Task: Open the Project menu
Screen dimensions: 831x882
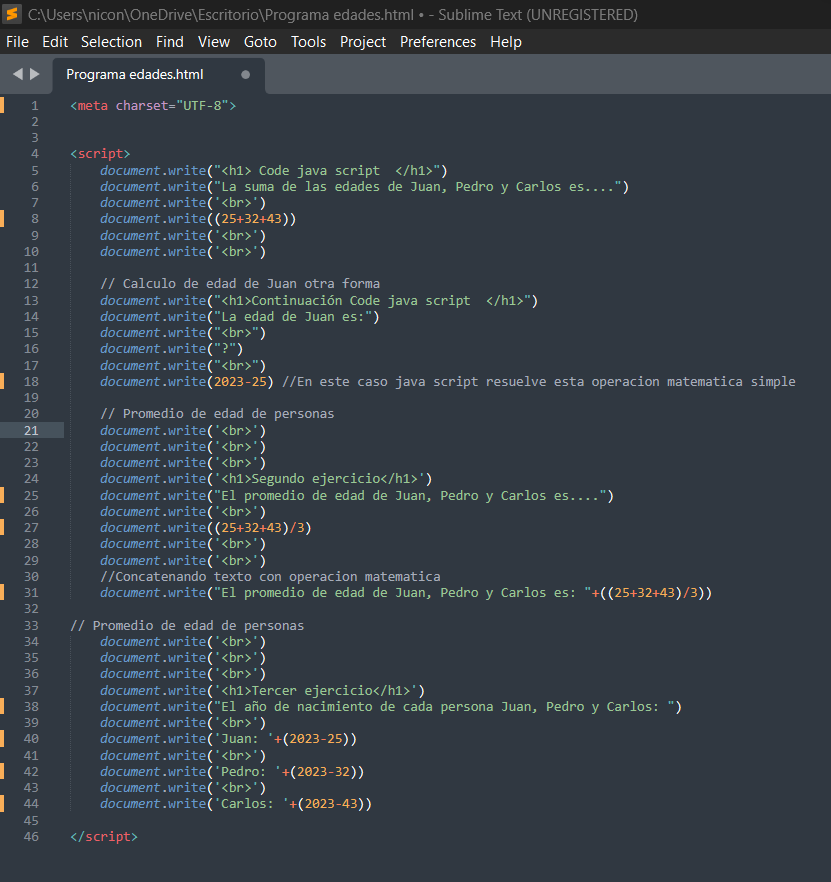Action: tap(363, 42)
